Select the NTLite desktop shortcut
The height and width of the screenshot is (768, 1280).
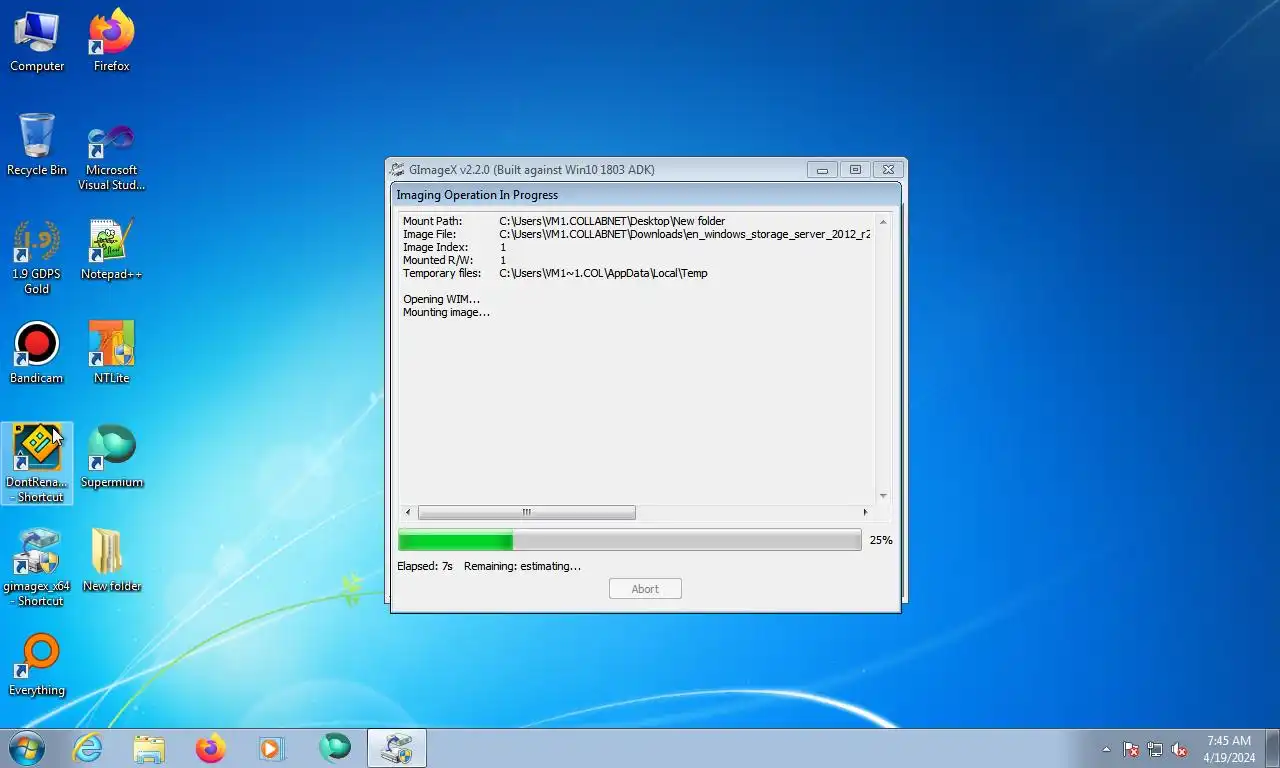112,354
